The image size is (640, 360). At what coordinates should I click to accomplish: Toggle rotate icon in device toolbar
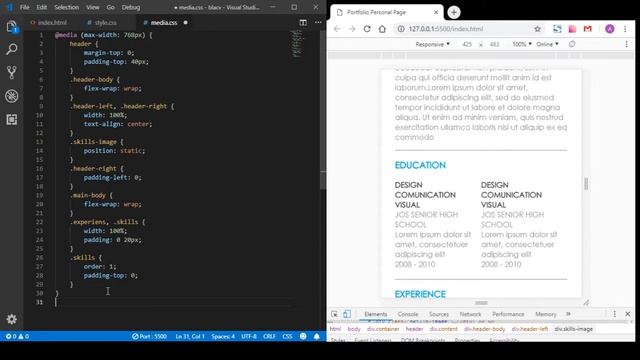click(572, 44)
